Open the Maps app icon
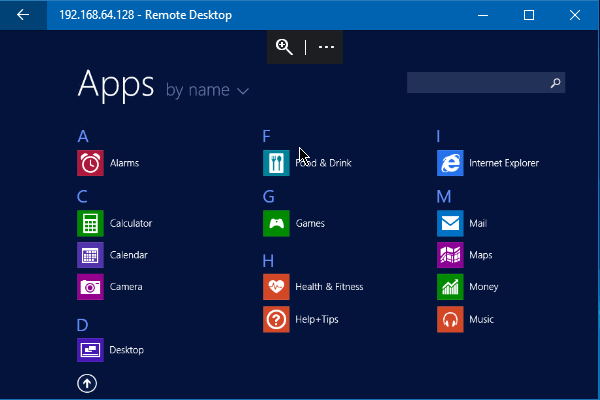The height and width of the screenshot is (400, 600). coord(450,255)
